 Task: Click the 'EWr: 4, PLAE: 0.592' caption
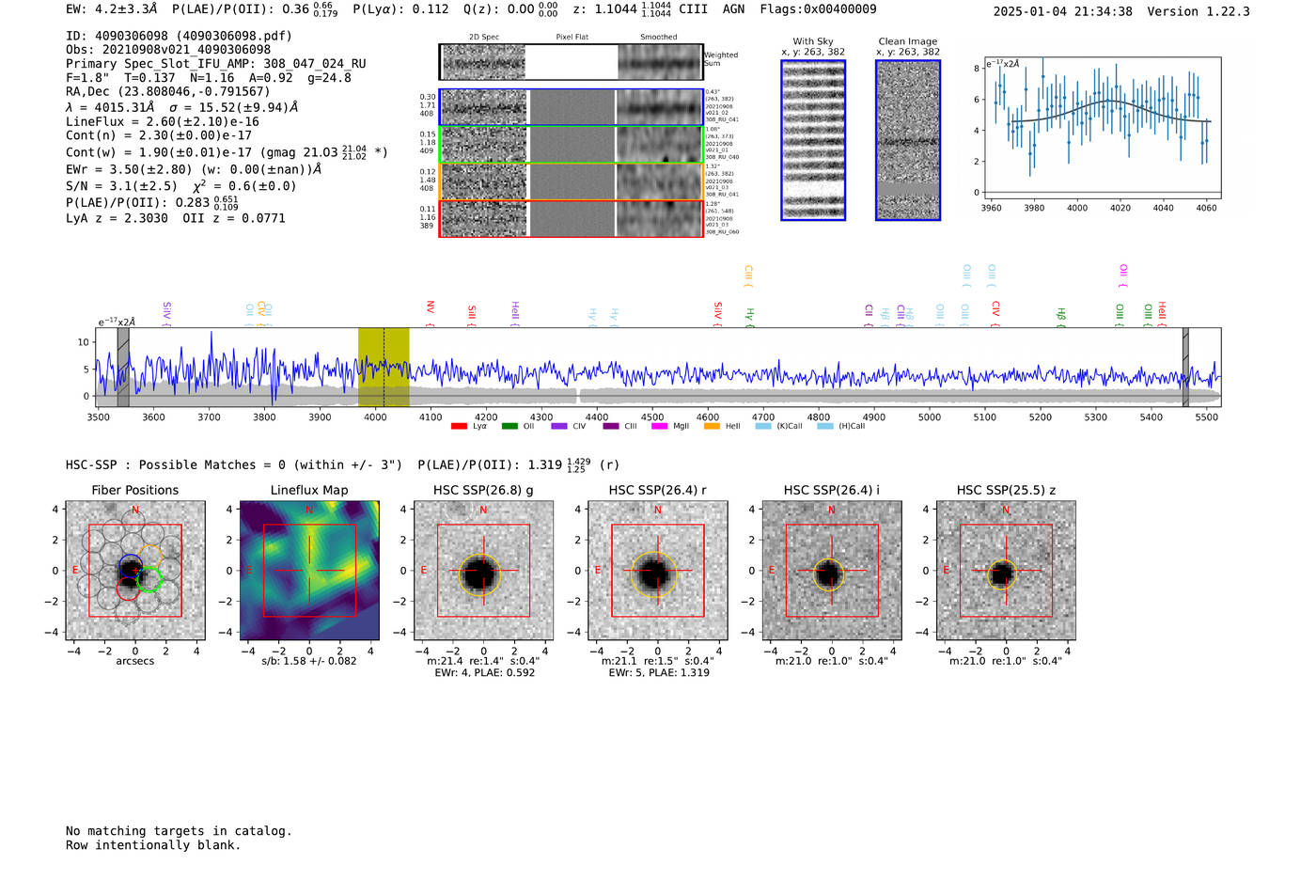click(484, 673)
